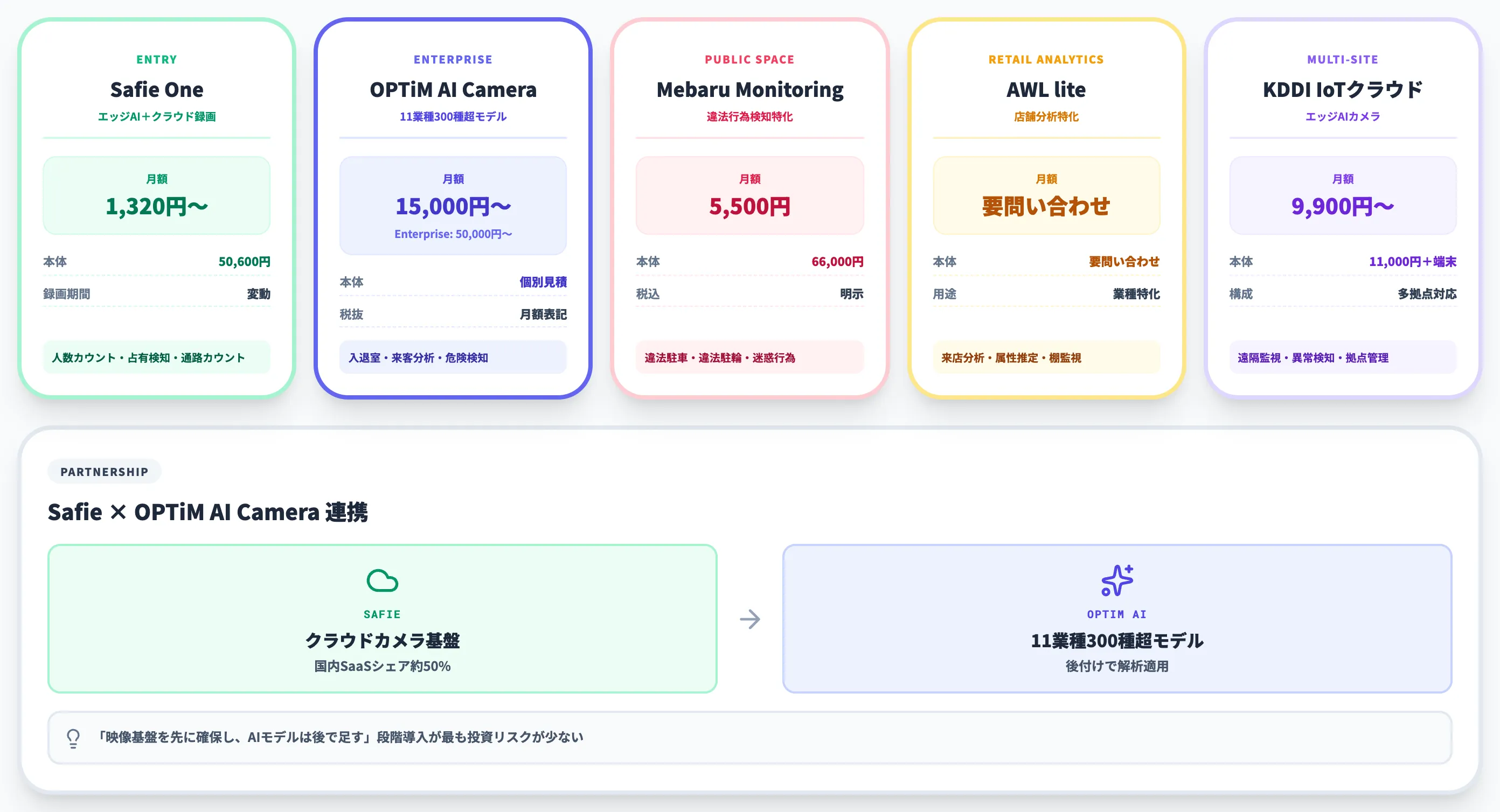Click the OPTIM AI label under sparkle icon
Viewport: 1500px width, 812px height.
[1117, 614]
